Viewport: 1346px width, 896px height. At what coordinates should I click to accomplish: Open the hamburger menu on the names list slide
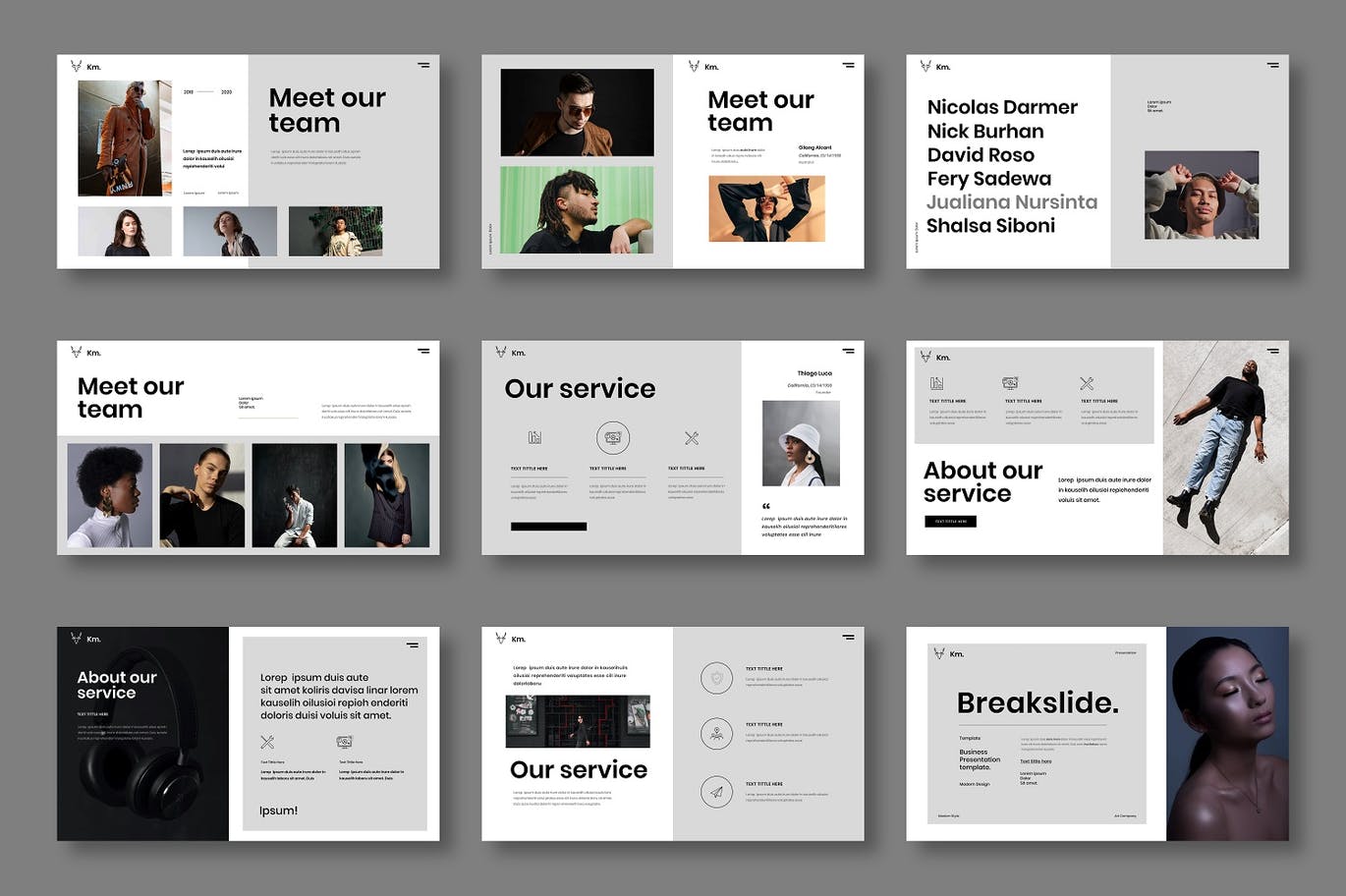[x=1272, y=66]
